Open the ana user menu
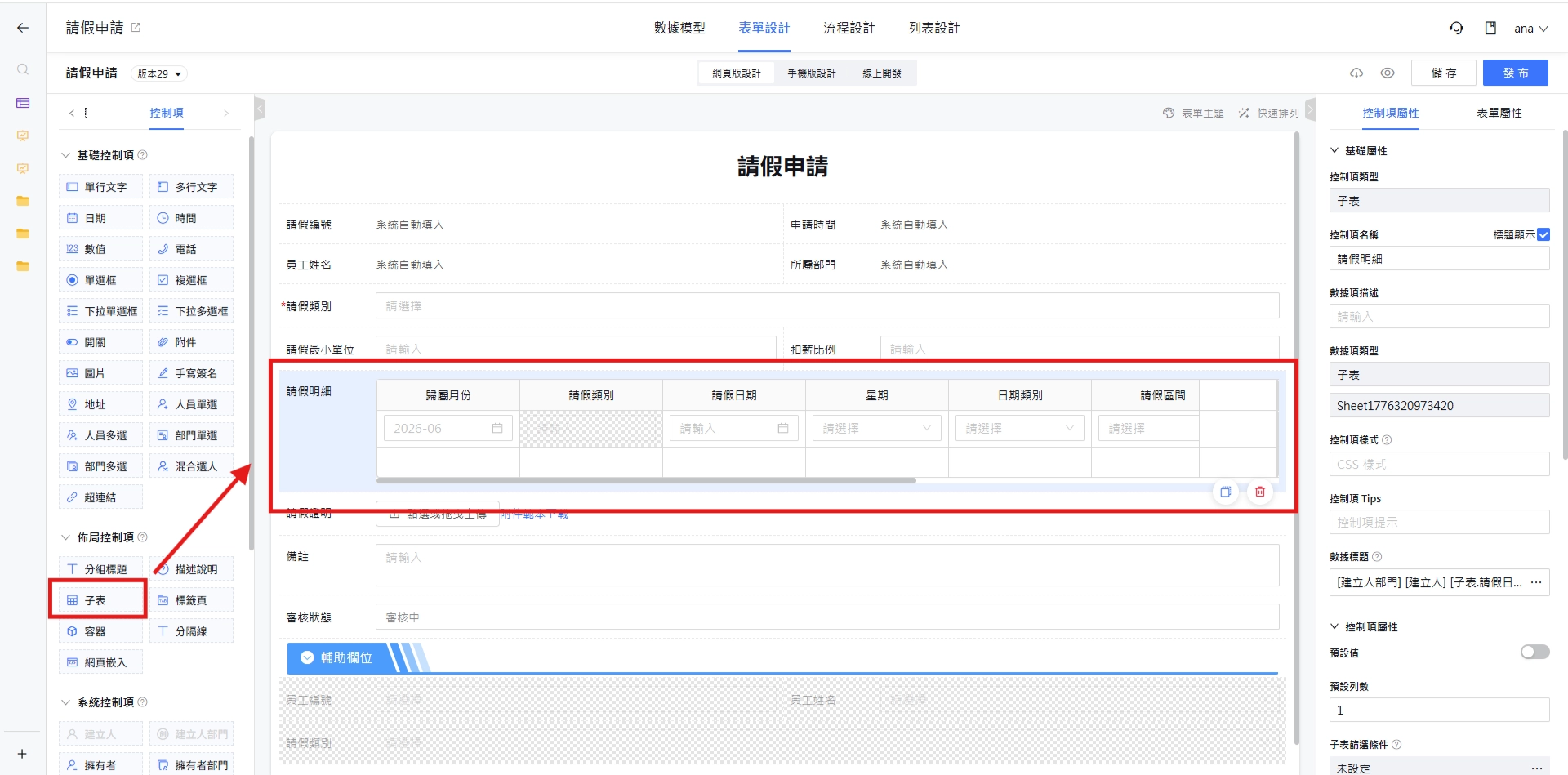This screenshot has height=775, width=1568. [1530, 29]
